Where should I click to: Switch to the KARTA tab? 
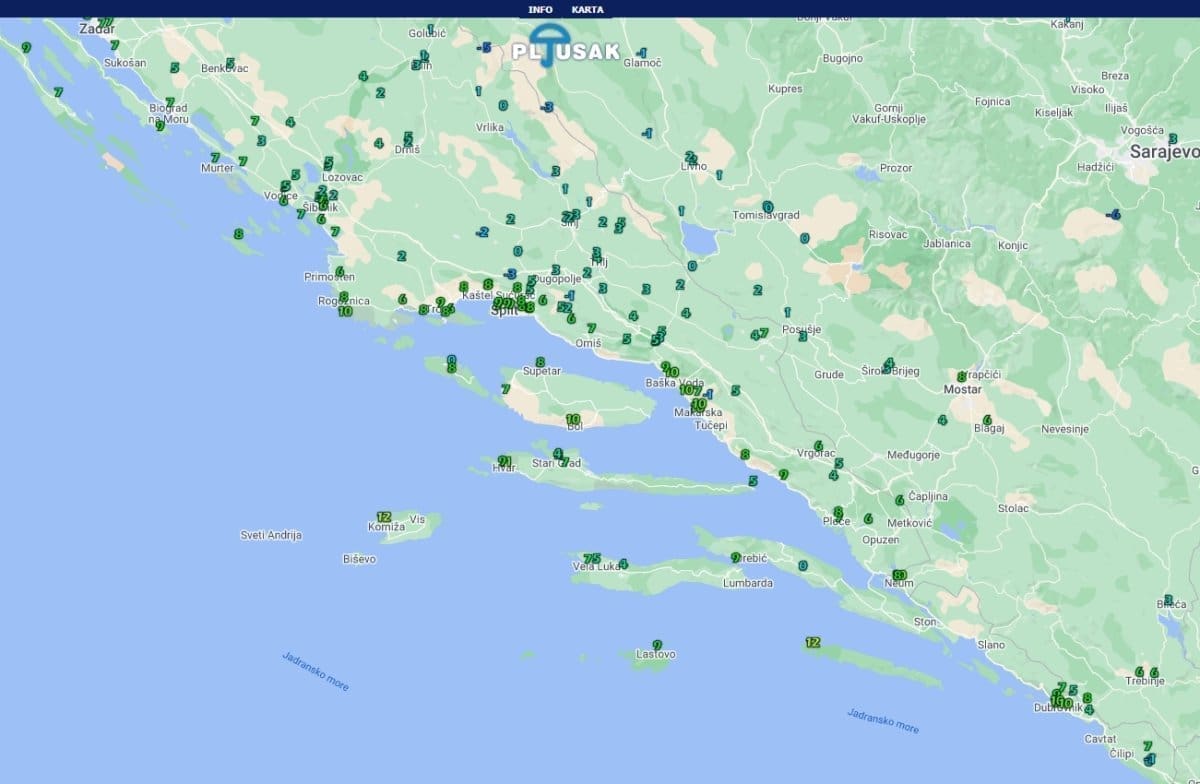(587, 9)
